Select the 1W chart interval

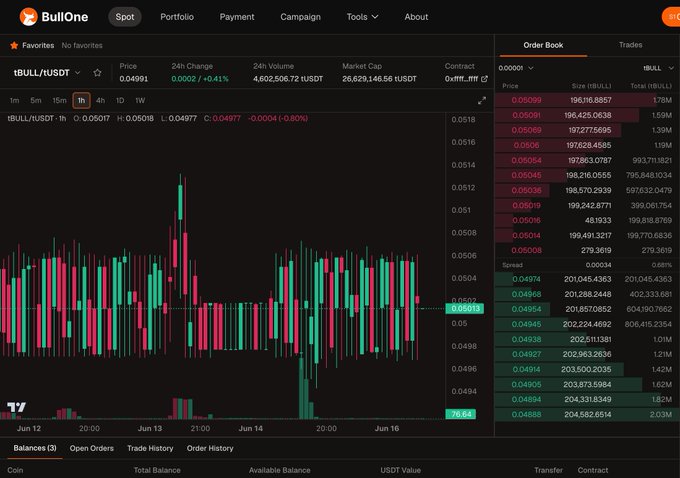[x=140, y=101]
